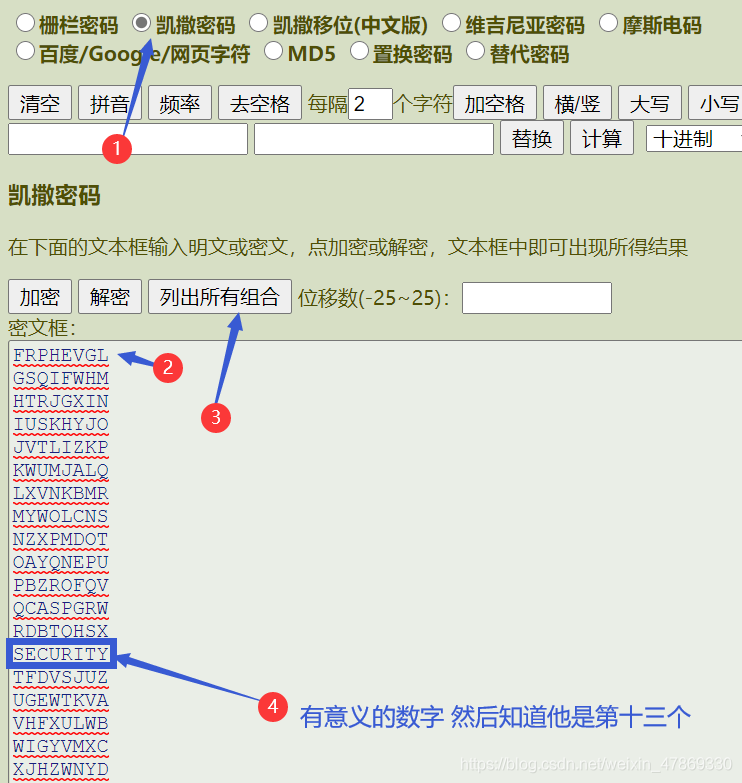742x783 pixels.
Task: Click the 加空格 button
Action: point(495,103)
